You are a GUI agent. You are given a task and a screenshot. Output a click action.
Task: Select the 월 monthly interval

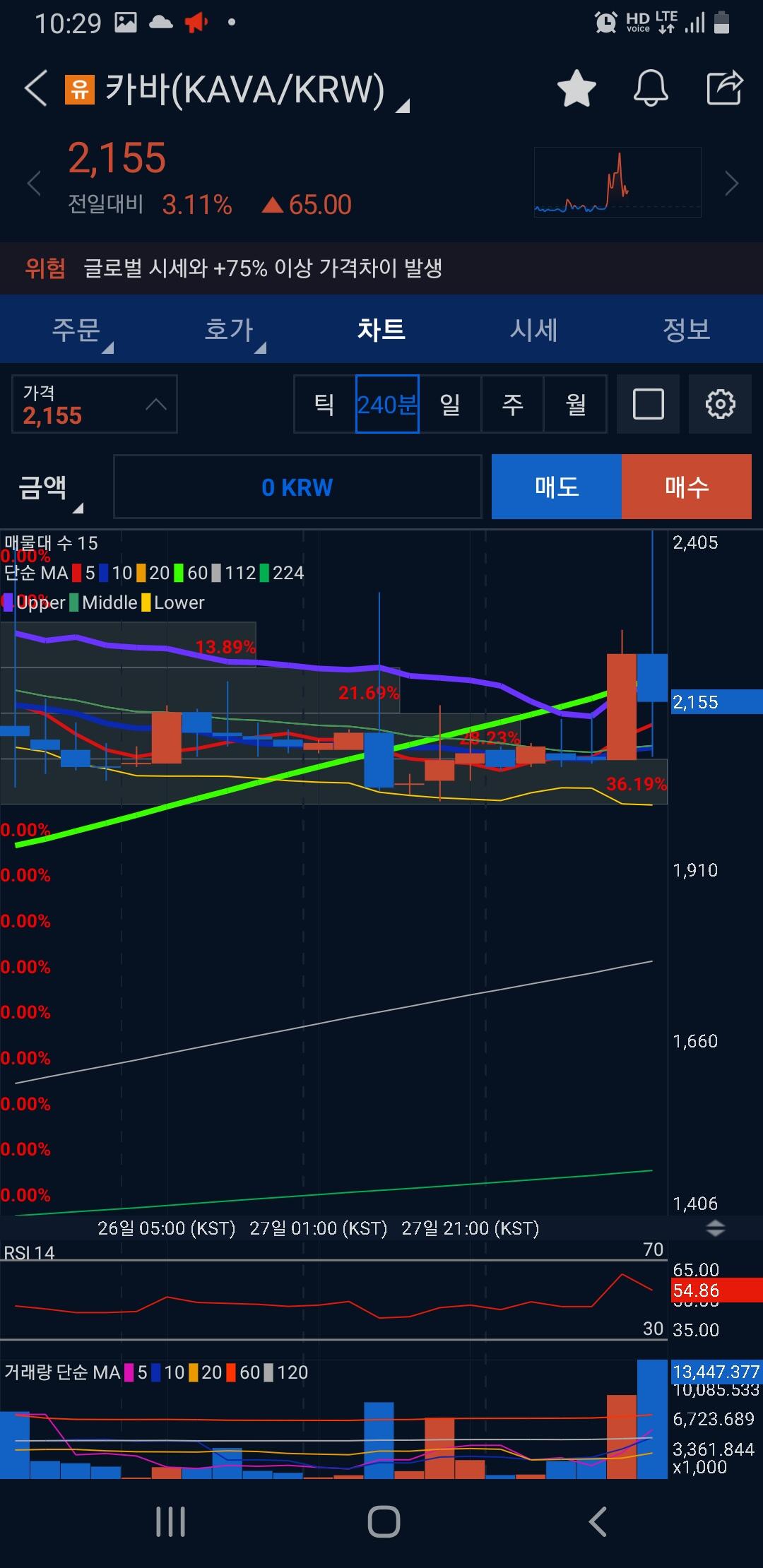[x=575, y=404]
